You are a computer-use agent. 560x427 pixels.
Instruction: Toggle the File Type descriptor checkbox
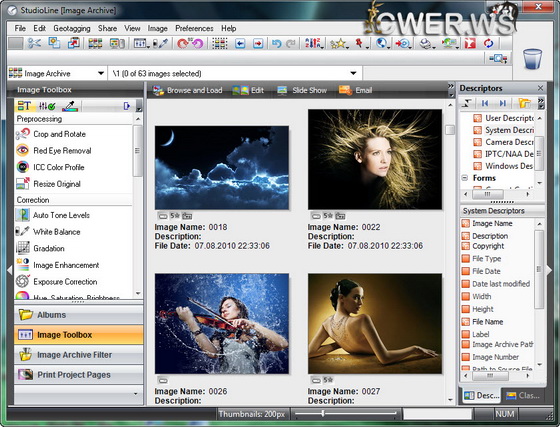[x=465, y=259]
